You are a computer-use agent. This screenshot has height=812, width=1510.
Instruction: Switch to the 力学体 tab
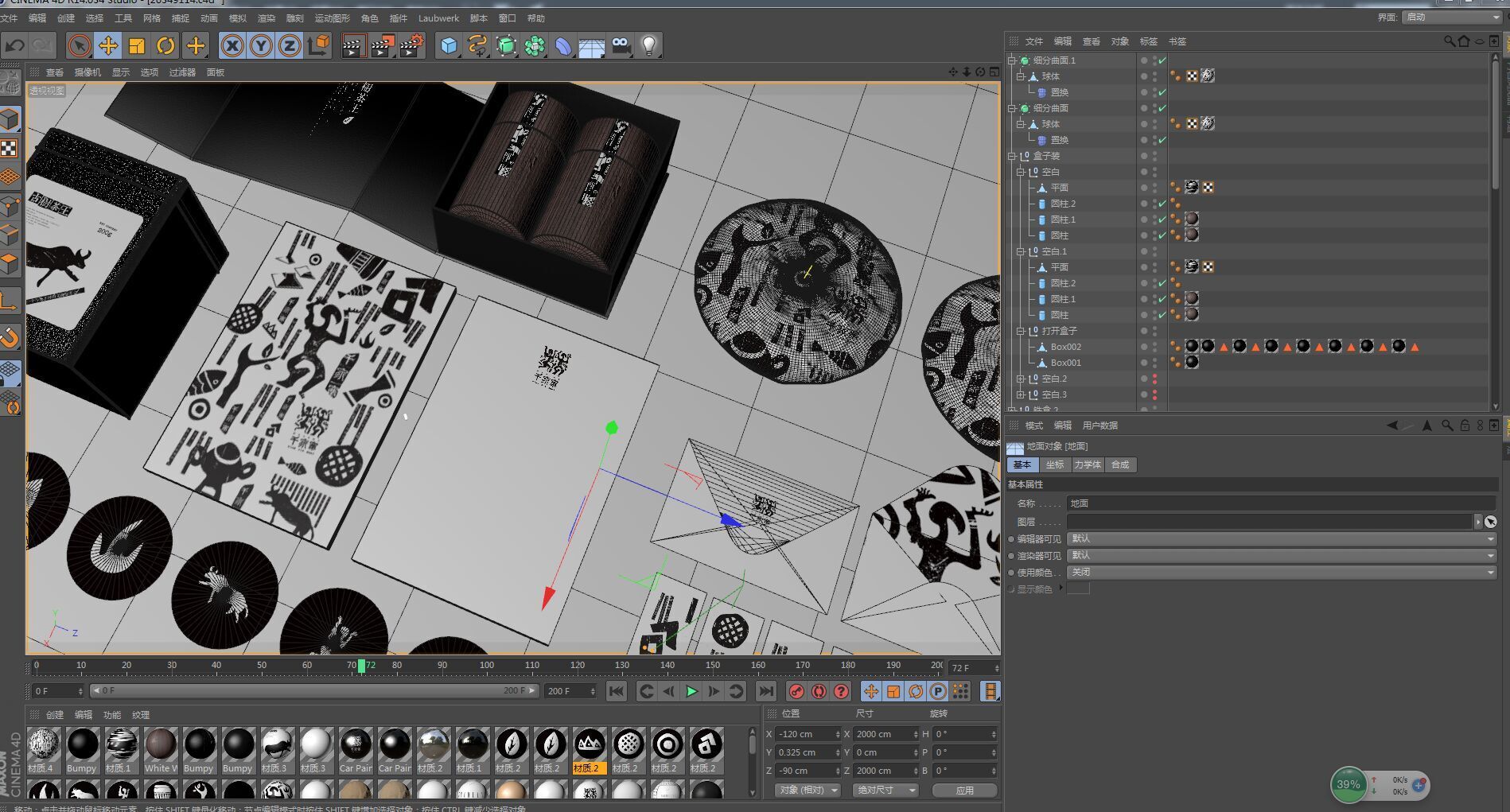pyautogui.click(x=1088, y=464)
